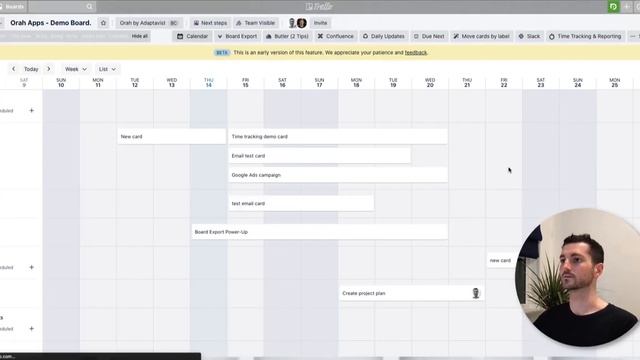640x360 pixels.
Task: Click member avatar on Create project plan
Action: click(x=476, y=293)
